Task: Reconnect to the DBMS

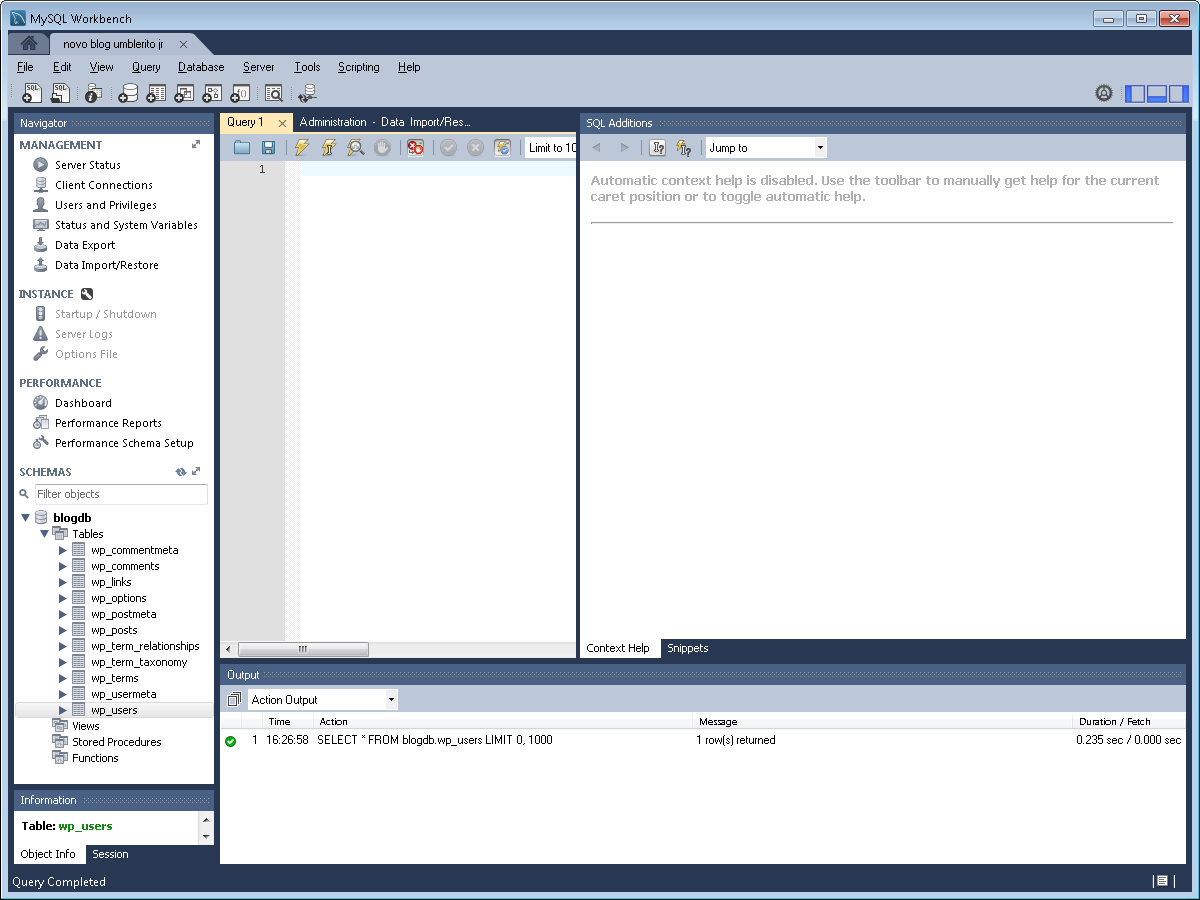Action: 307,92
